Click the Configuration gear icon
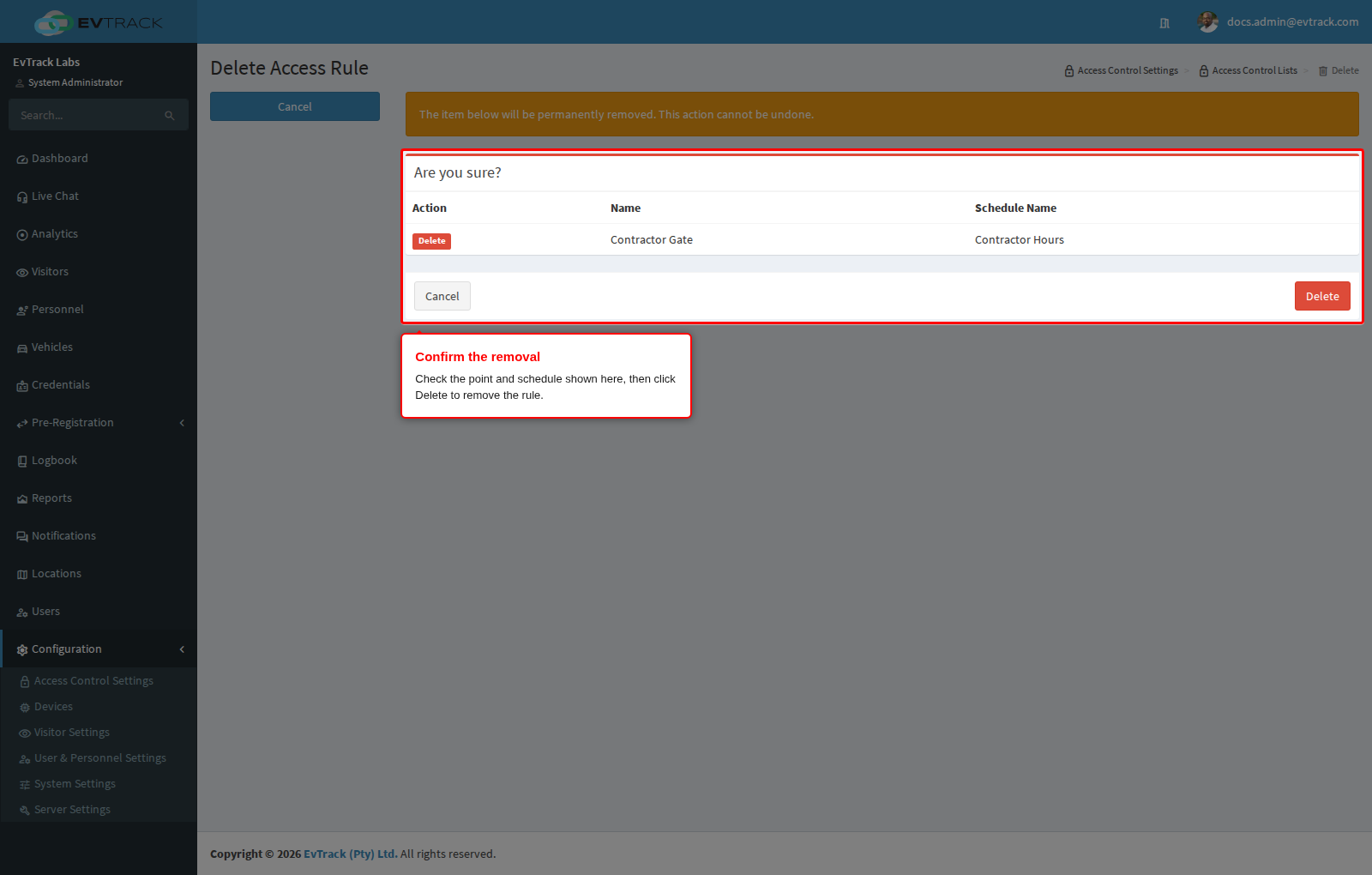Image resolution: width=1372 pixels, height=875 pixels. tap(22, 650)
